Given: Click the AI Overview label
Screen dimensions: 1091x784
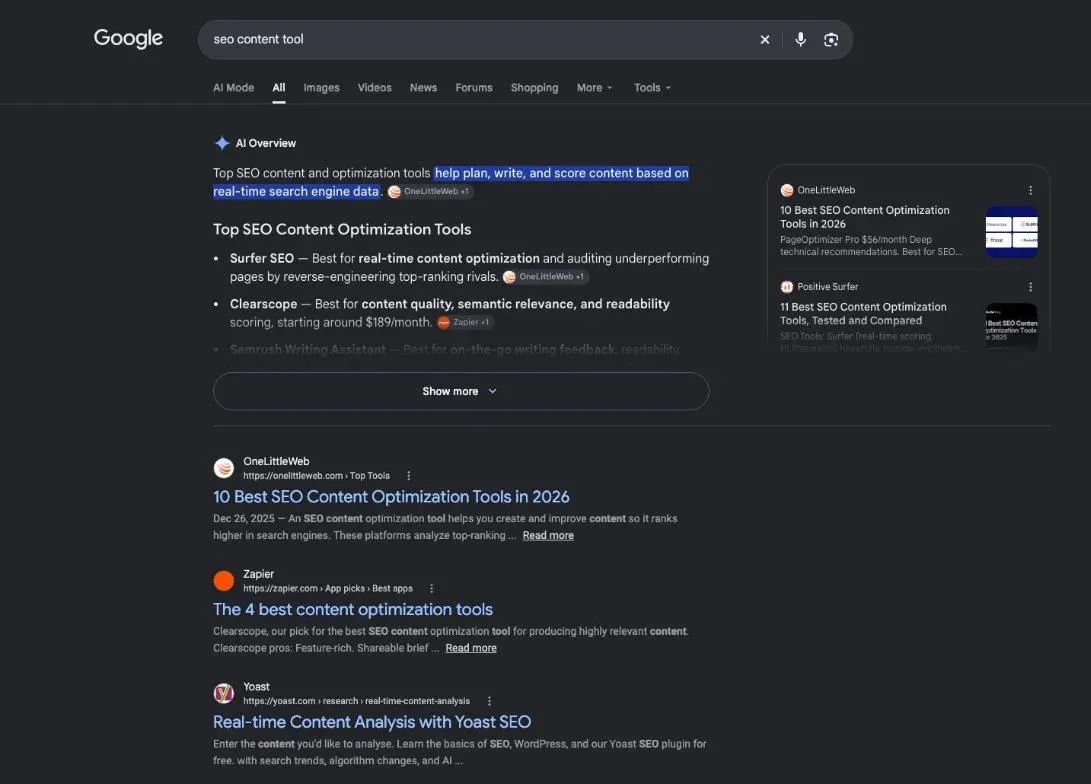Looking at the screenshot, I should click(266, 143).
